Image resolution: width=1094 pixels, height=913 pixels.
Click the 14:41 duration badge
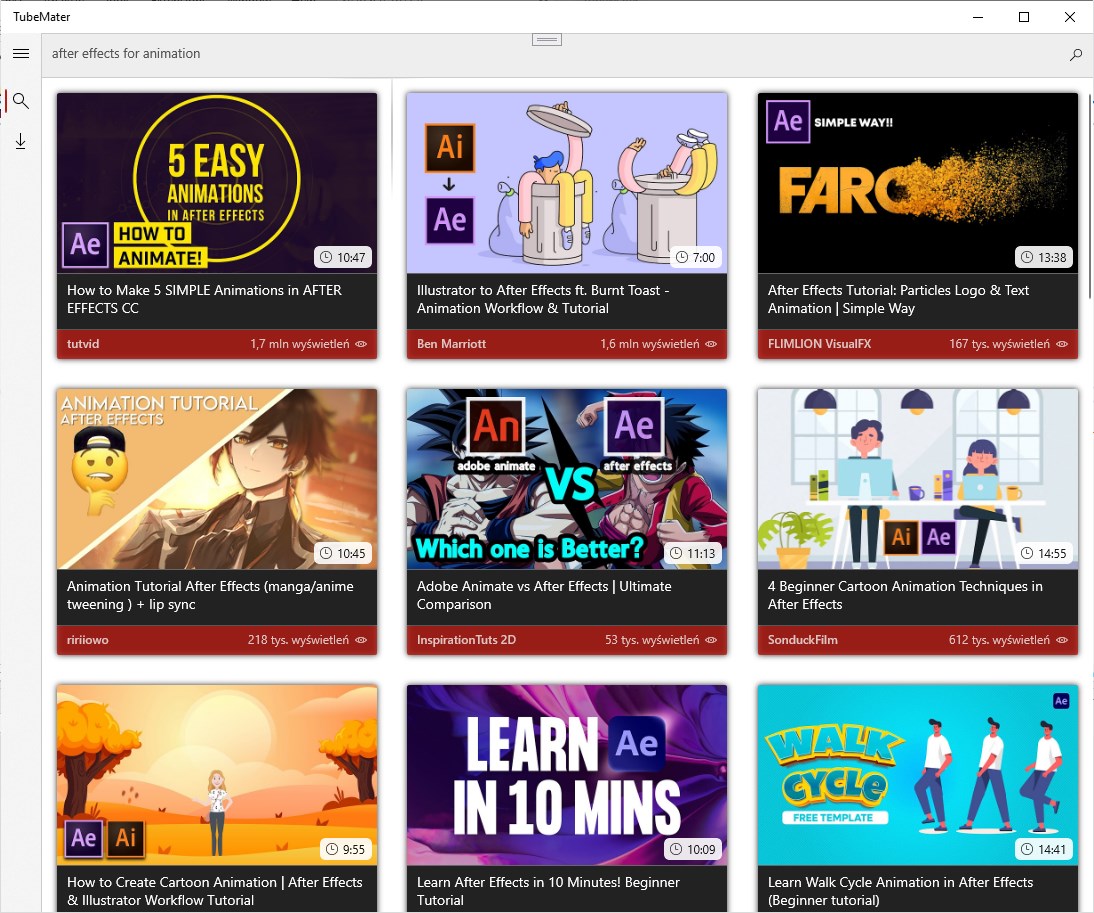tap(1043, 850)
